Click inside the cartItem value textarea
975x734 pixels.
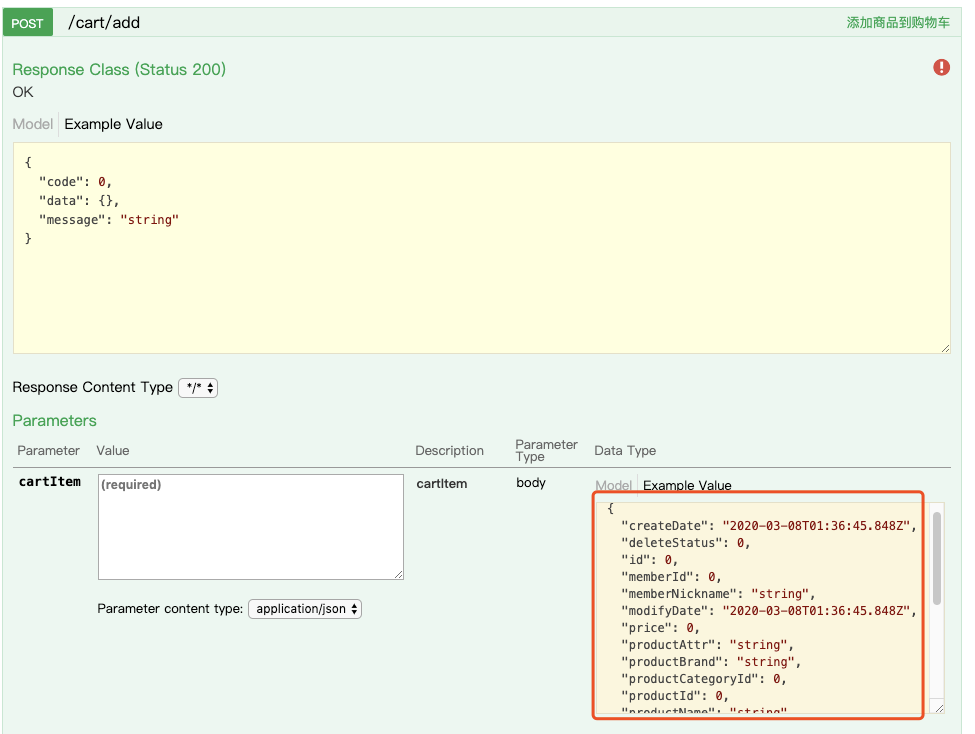point(251,527)
